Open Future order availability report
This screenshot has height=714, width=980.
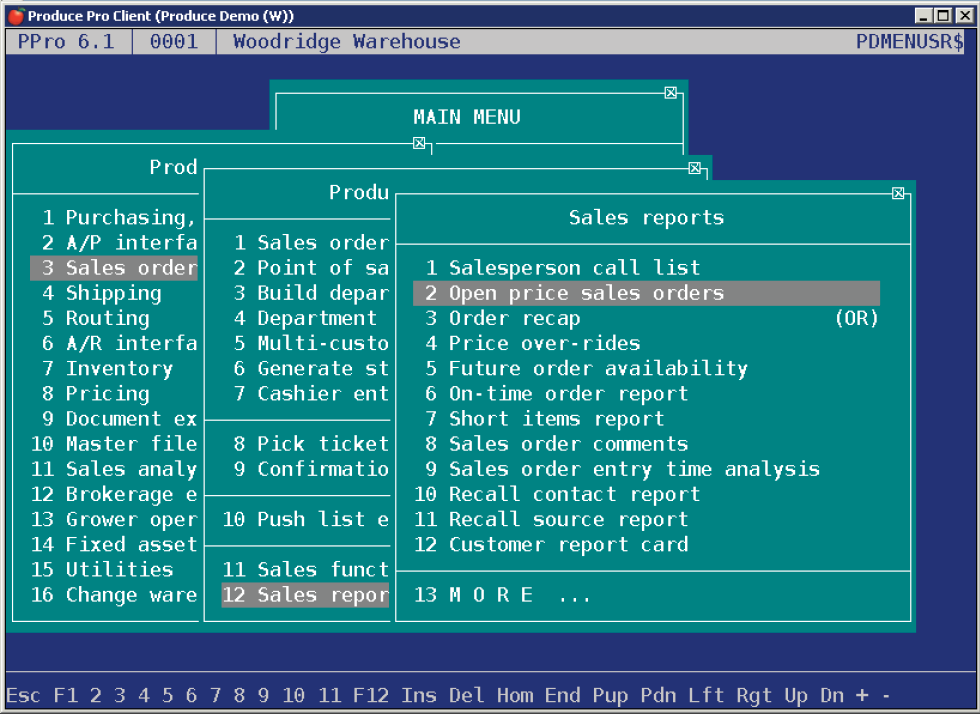(597, 368)
